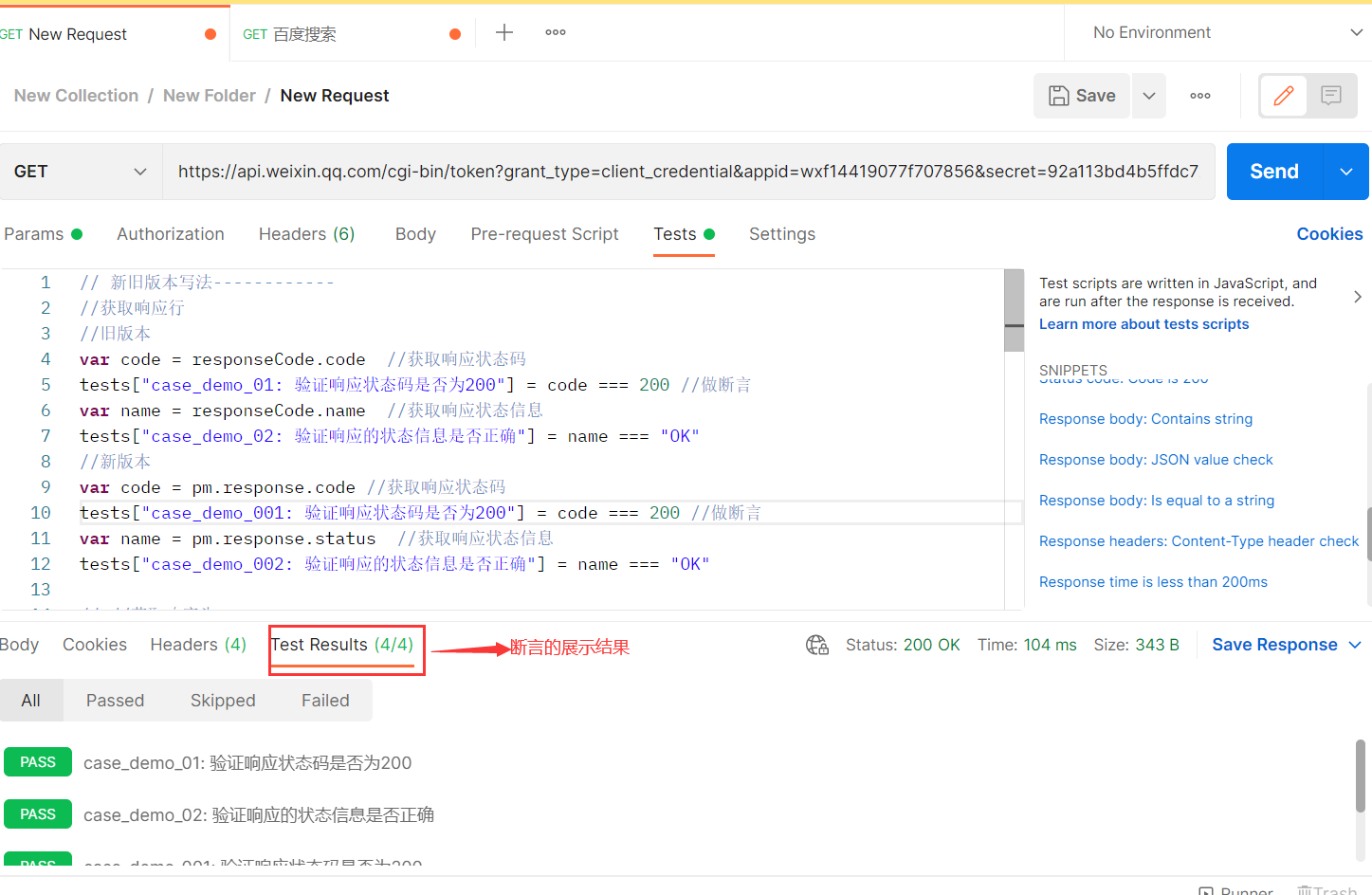
Task: Open the Headers (6) request tab
Action: click(x=306, y=234)
